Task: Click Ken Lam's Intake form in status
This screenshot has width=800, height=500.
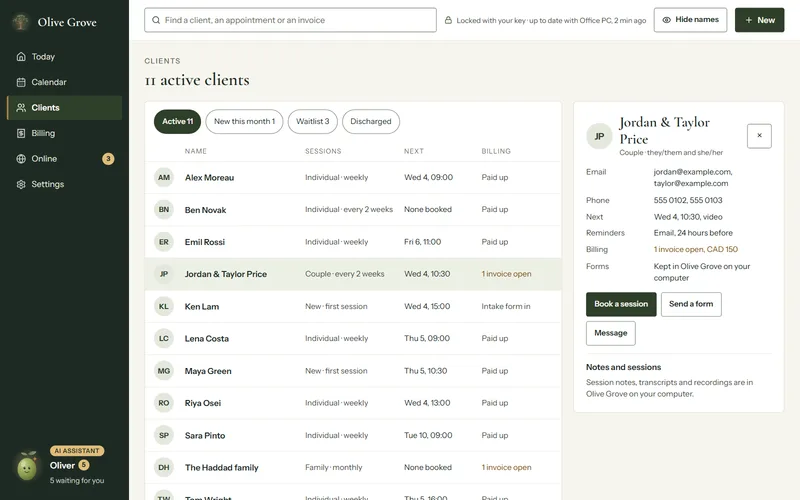Action: coord(506,306)
